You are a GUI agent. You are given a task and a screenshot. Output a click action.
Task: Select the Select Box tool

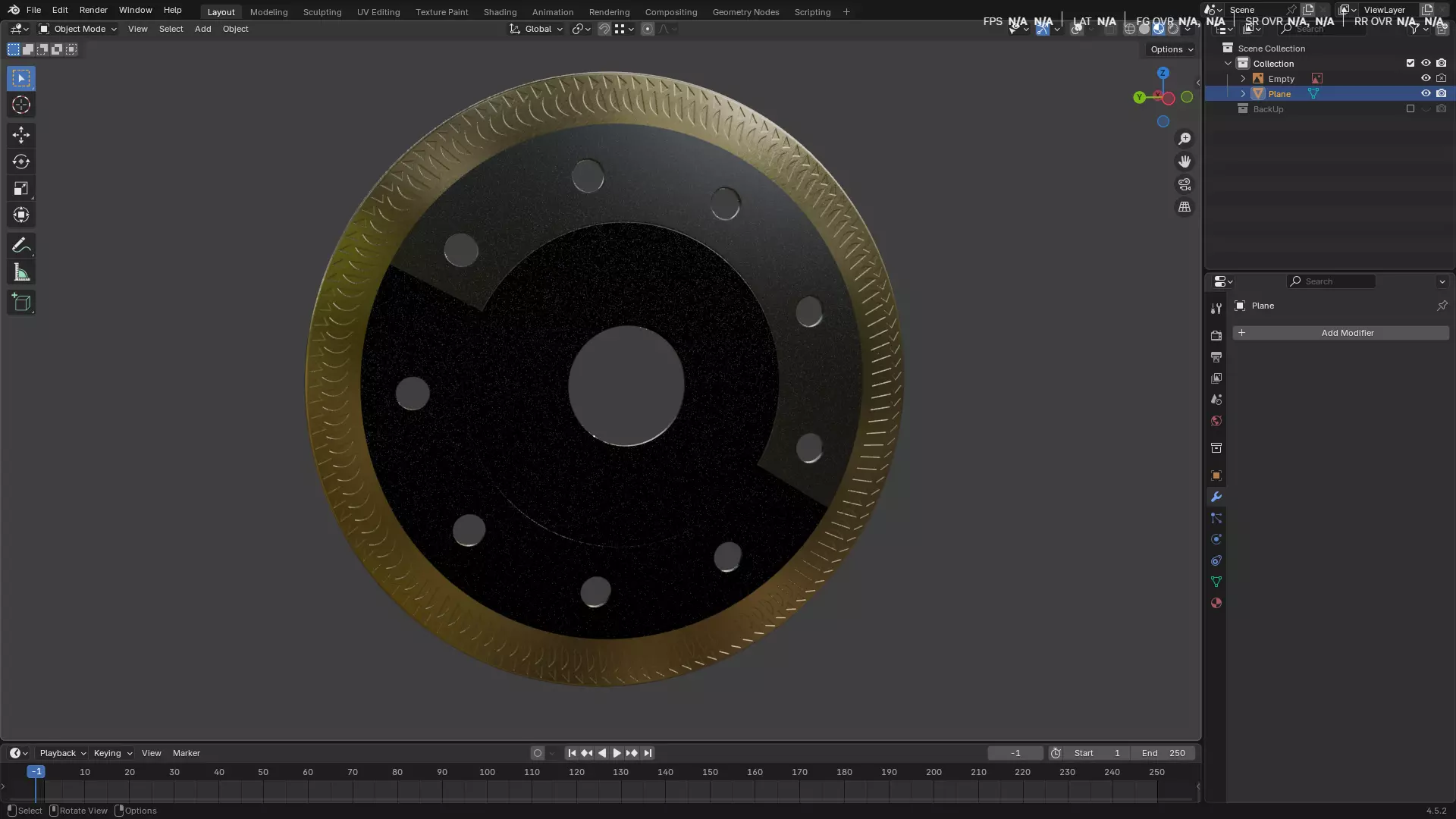point(21,78)
